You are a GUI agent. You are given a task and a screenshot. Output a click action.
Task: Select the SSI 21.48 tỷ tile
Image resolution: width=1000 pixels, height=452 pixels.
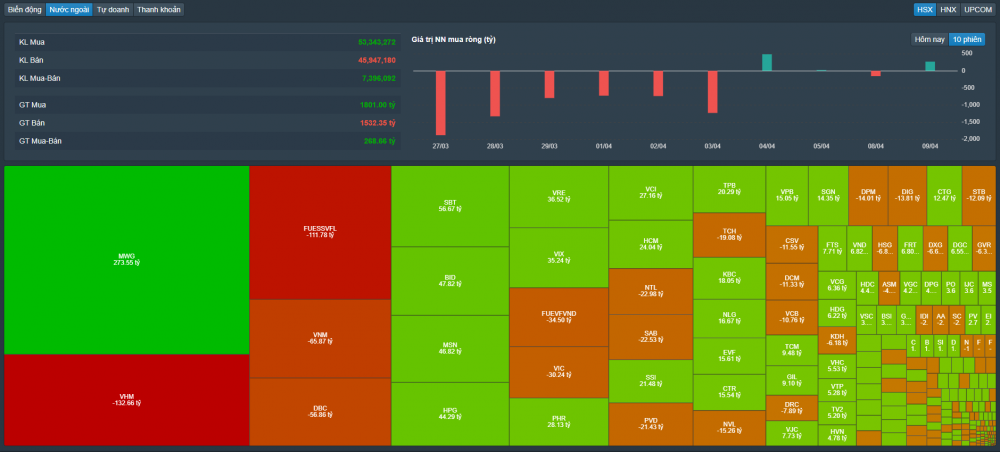(651, 381)
